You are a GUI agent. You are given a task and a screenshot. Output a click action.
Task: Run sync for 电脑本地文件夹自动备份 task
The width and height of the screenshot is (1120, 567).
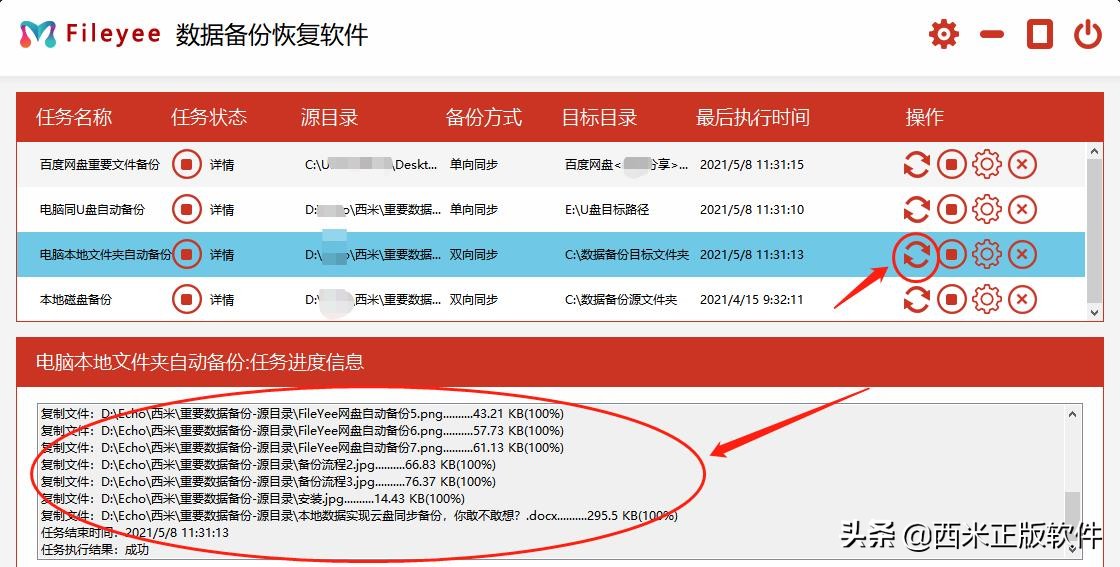pos(916,254)
